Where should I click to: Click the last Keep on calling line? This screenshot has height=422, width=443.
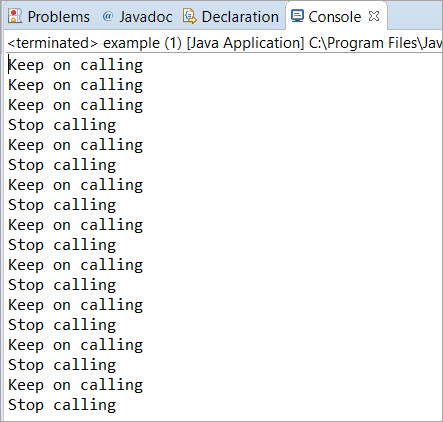[76, 385]
